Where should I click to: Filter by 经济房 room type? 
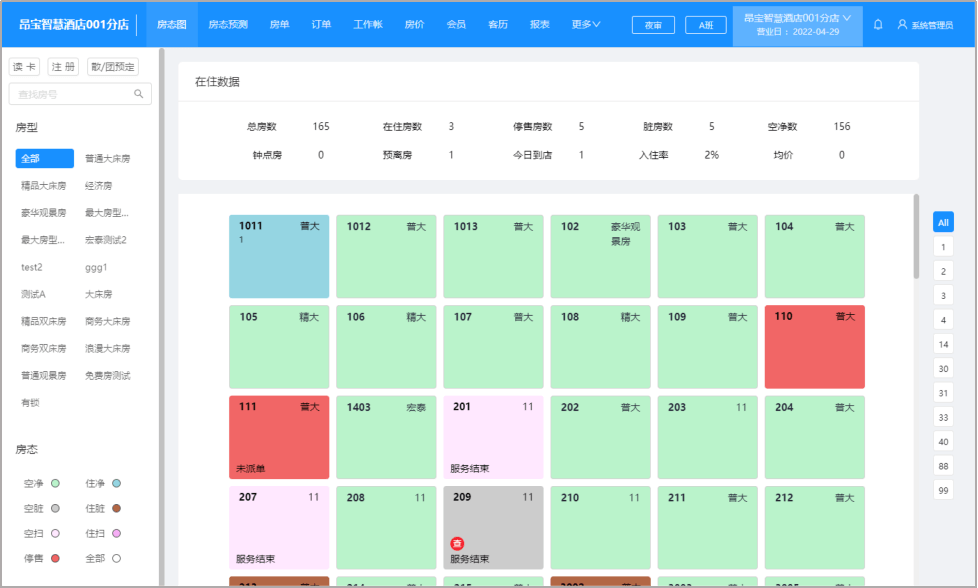coord(99,186)
